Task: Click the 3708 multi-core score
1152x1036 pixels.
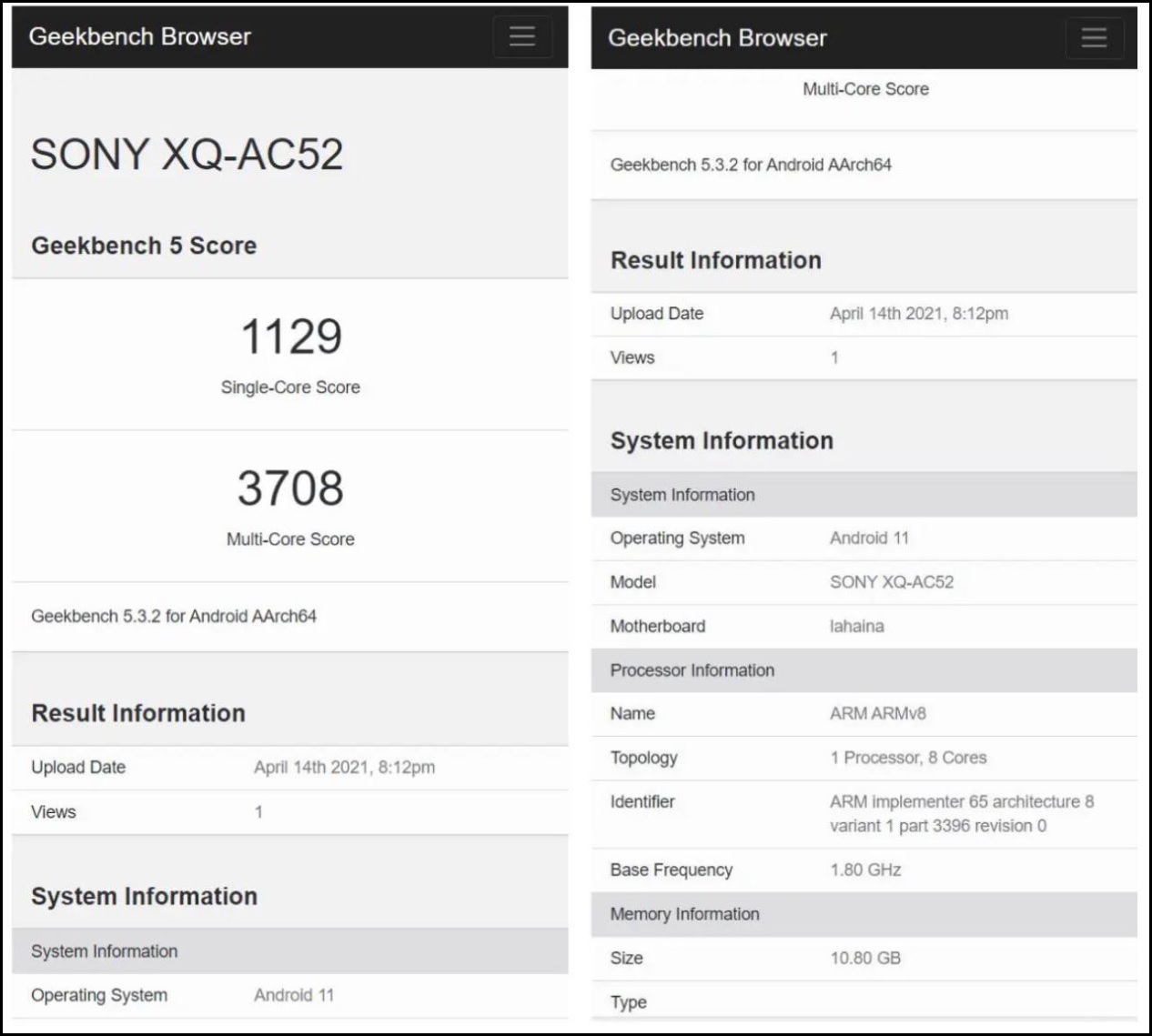Action: pyautogui.click(x=291, y=488)
